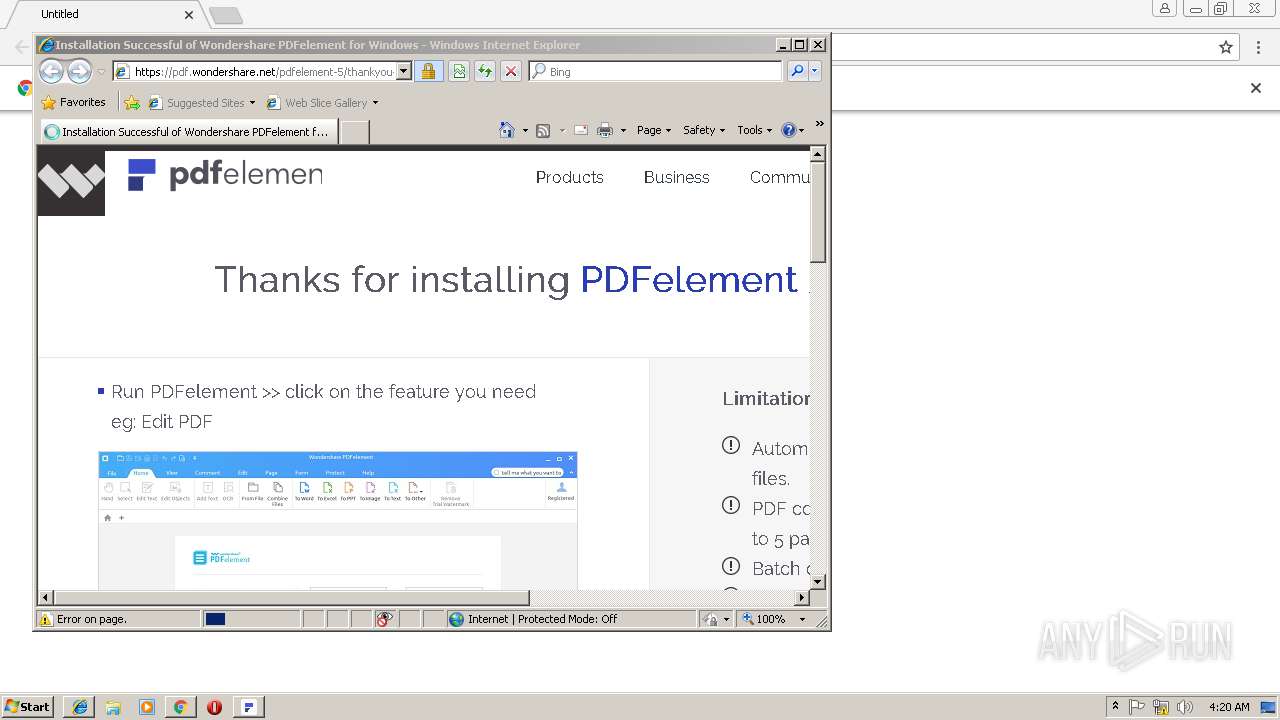Click the Read Mail envelope icon
Image resolution: width=1280 pixels, height=720 pixels.
coord(581,130)
